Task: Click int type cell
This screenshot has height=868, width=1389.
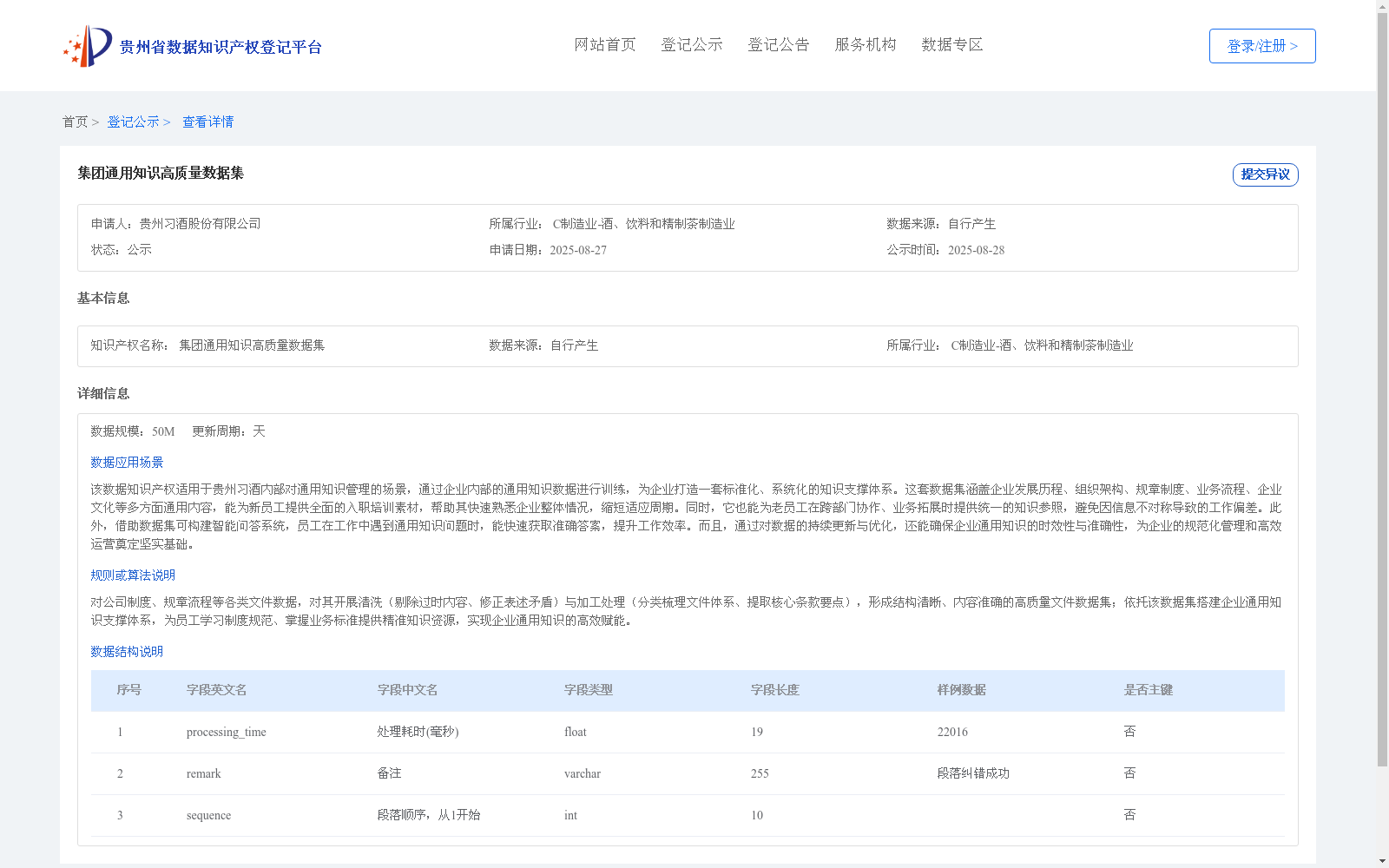Action: (x=570, y=815)
